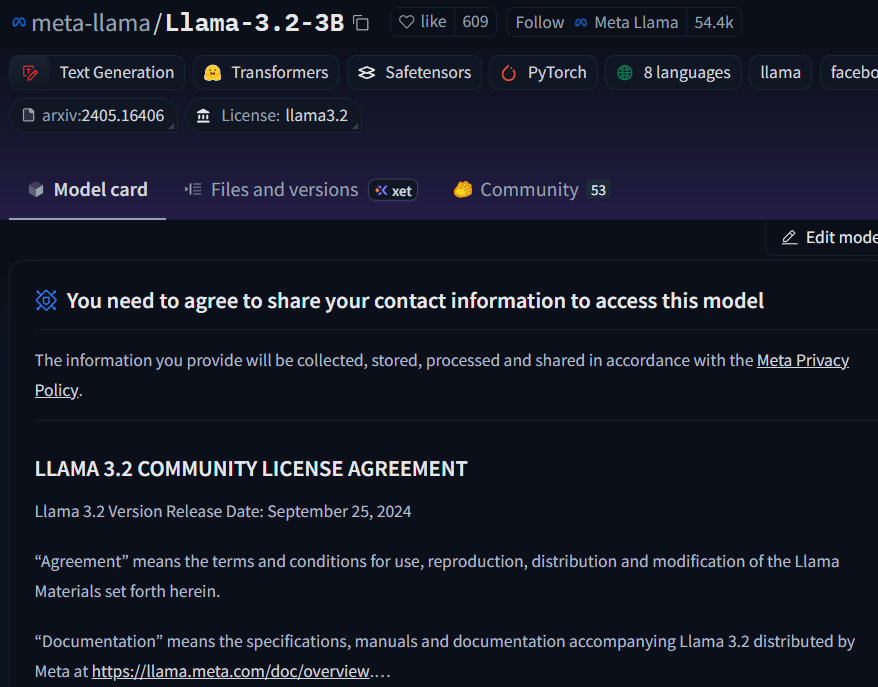This screenshot has height=687, width=878.
Task: Click the license building icon
Action: 203,116
